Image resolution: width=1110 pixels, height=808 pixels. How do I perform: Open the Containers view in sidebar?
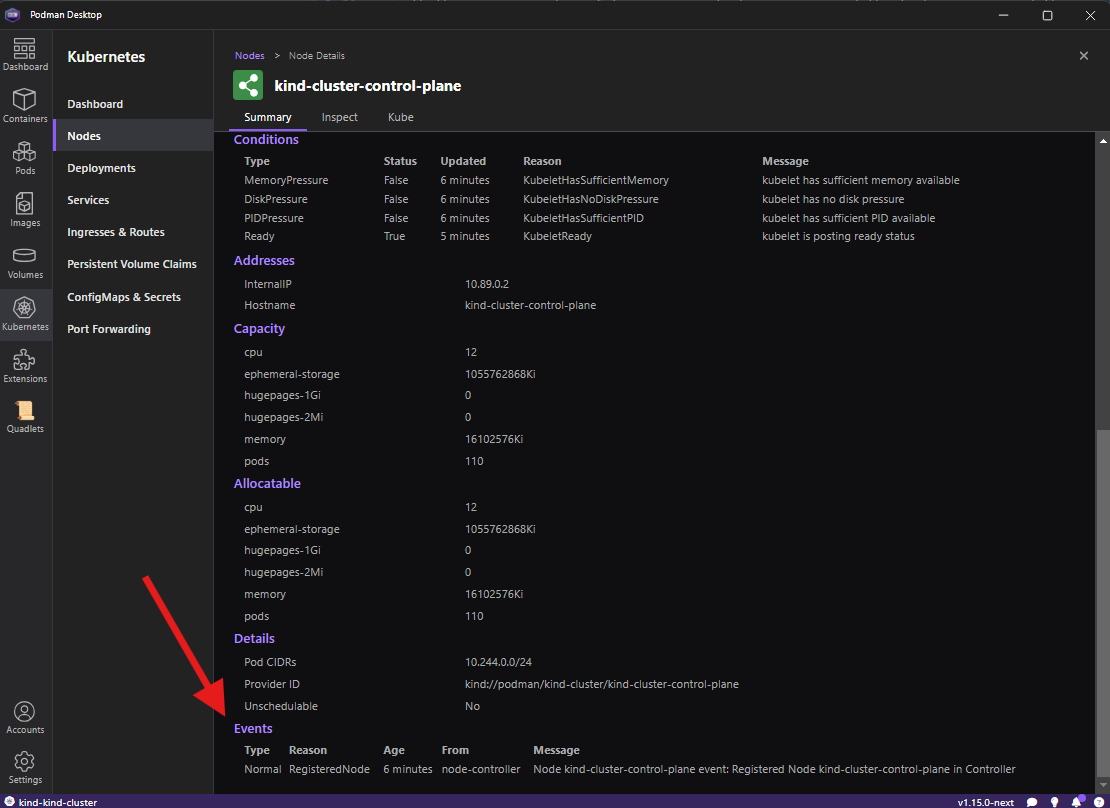tap(25, 105)
